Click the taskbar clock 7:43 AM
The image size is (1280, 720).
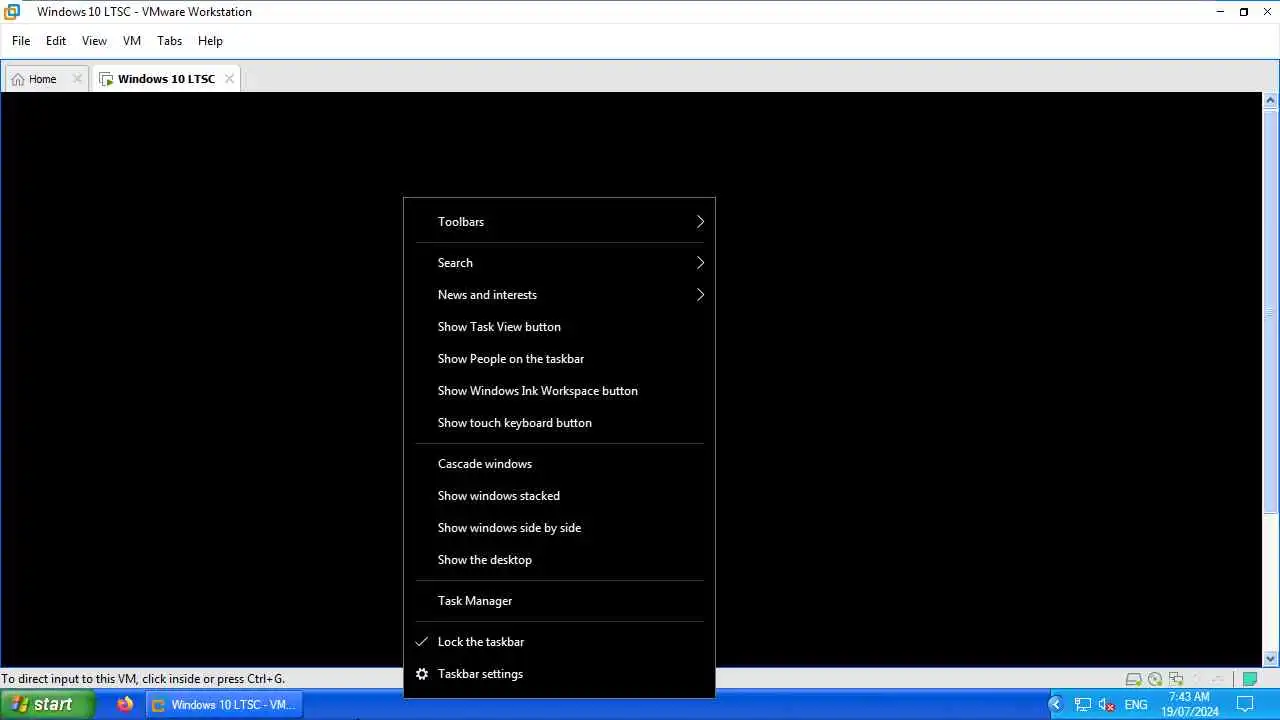1189,697
